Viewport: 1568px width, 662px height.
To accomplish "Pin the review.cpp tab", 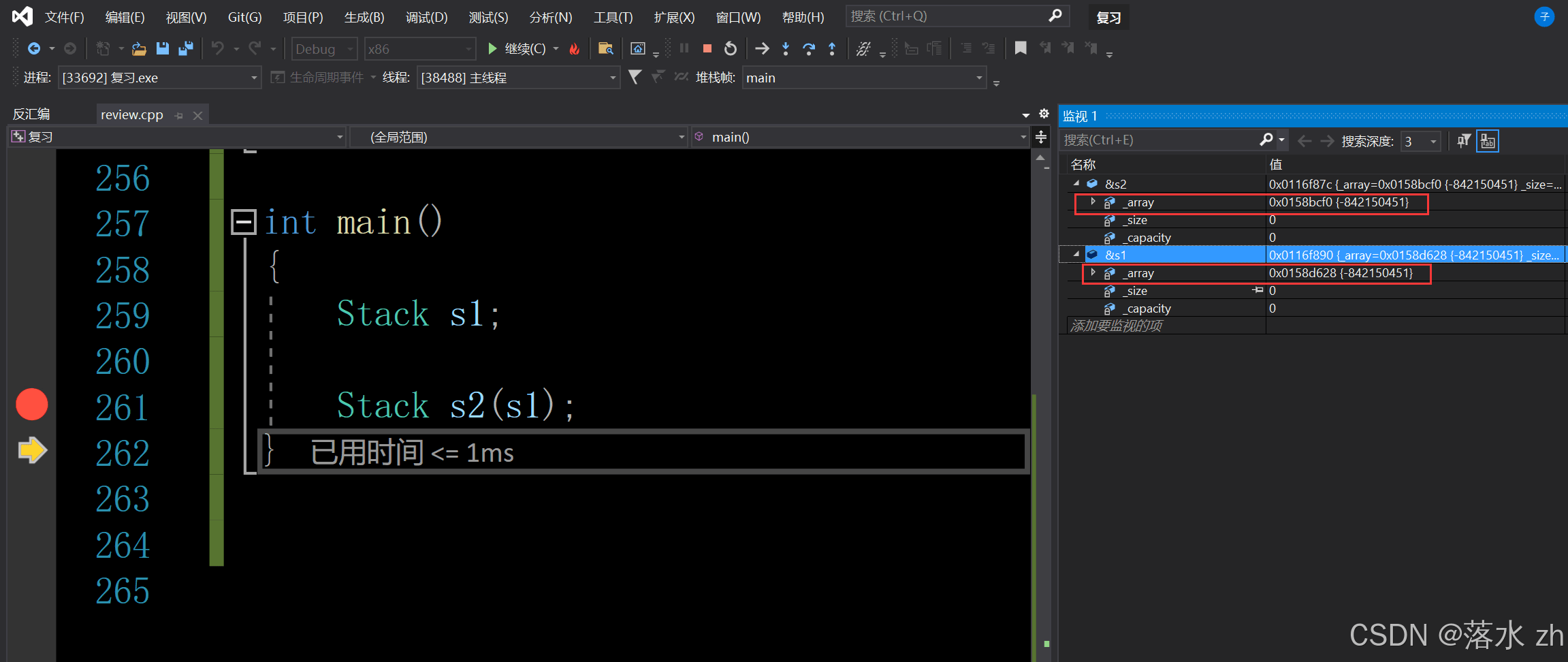I will 178,115.
